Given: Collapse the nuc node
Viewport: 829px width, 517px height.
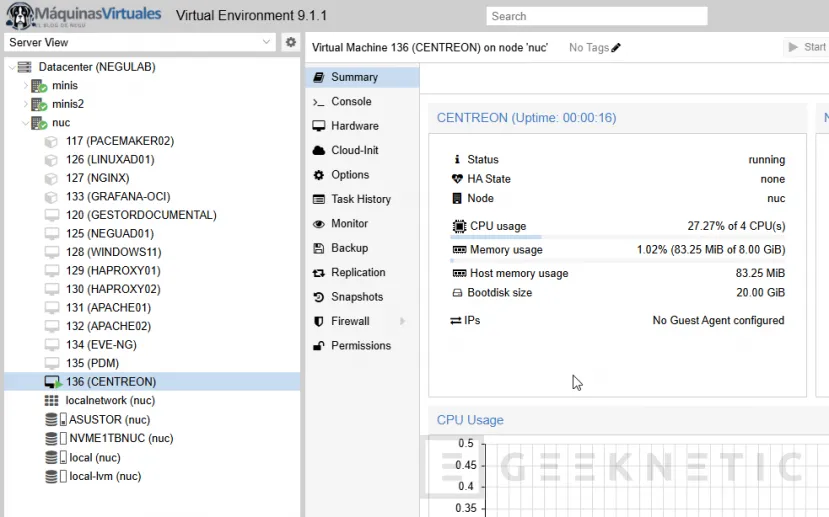Looking at the screenshot, I should click(25, 123).
